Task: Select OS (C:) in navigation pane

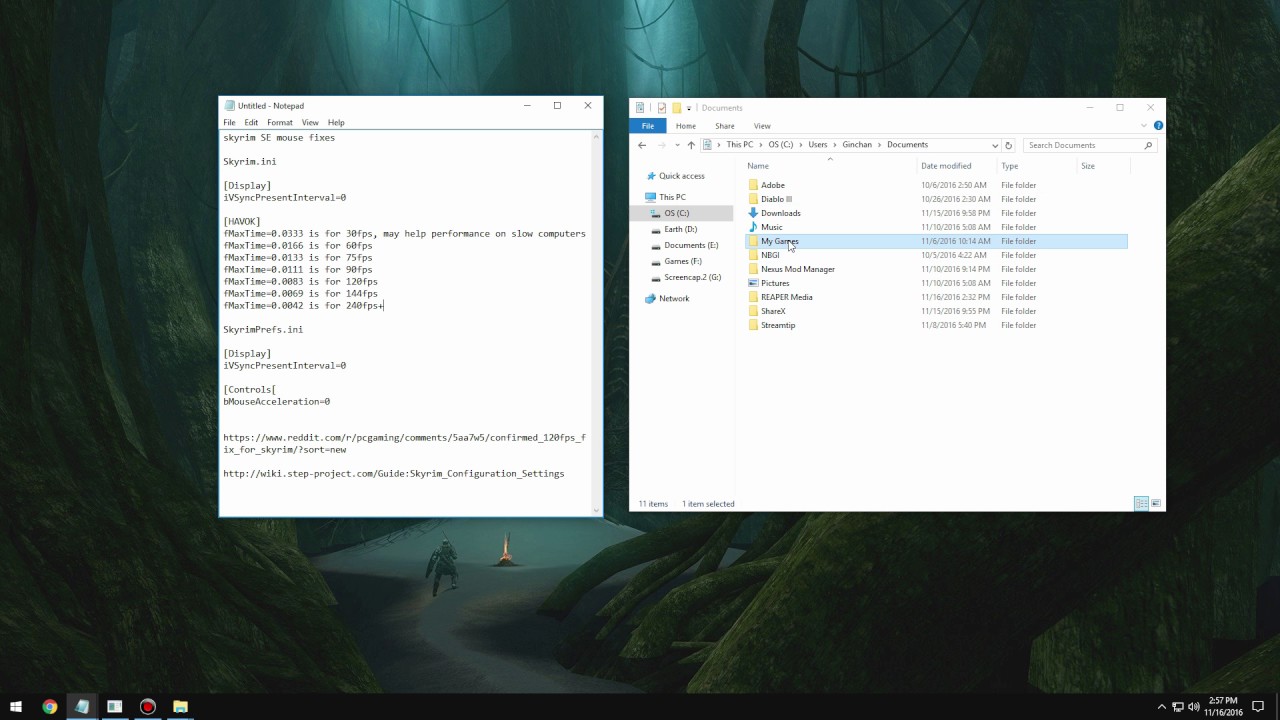Action: pyautogui.click(x=676, y=213)
